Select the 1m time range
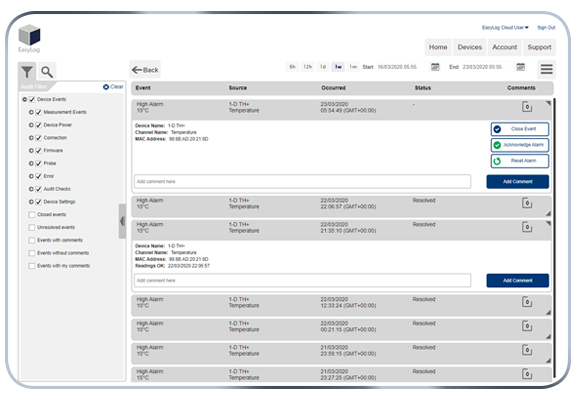This screenshot has height=400, width=575. [x=353, y=67]
